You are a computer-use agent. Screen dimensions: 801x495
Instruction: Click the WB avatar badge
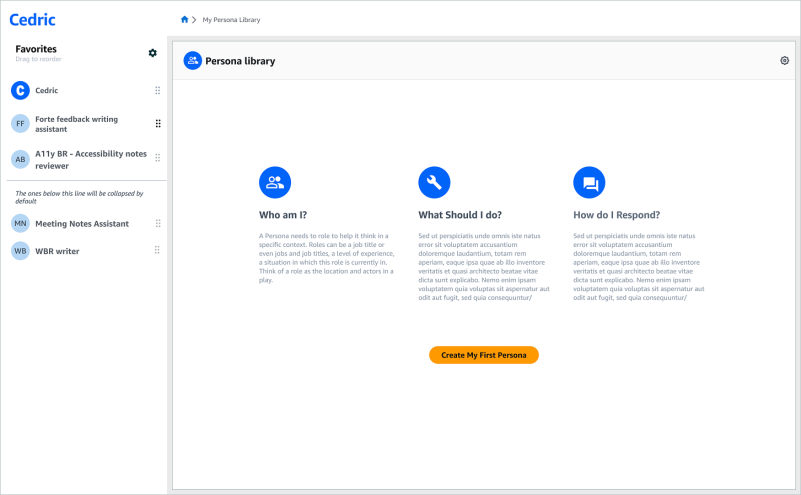[20, 251]
